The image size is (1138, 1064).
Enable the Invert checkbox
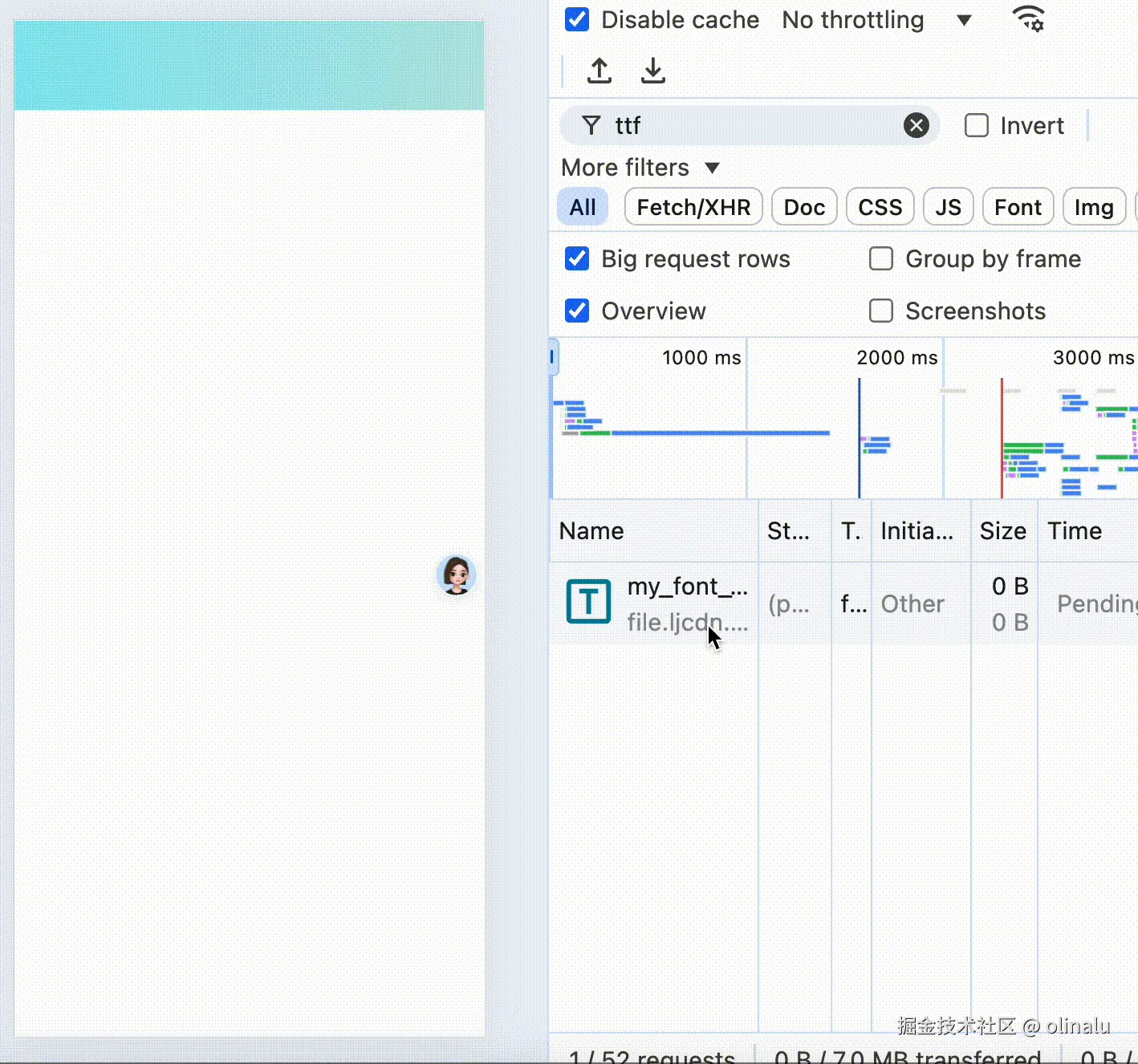(976, 125)
